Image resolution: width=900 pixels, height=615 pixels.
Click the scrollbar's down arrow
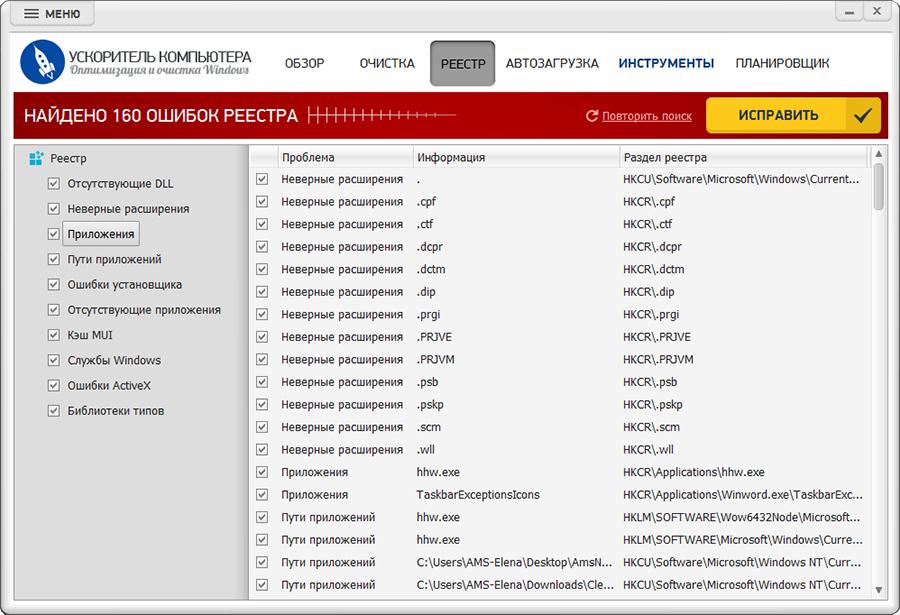click(878, 590)
